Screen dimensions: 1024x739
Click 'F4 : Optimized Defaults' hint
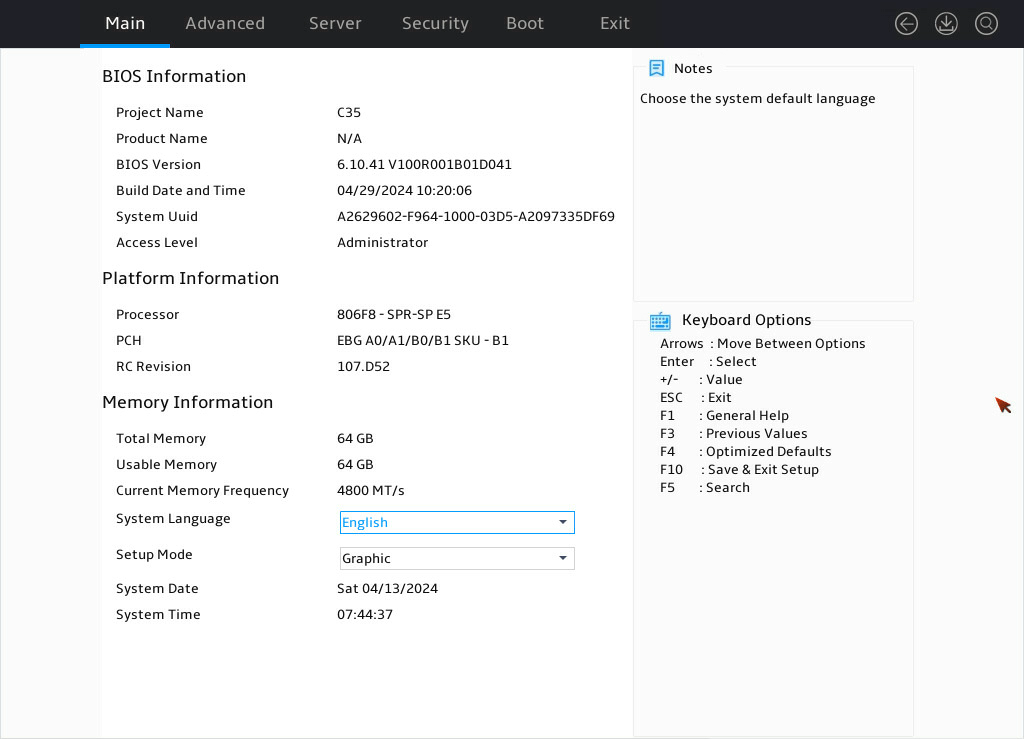(745, 451)
